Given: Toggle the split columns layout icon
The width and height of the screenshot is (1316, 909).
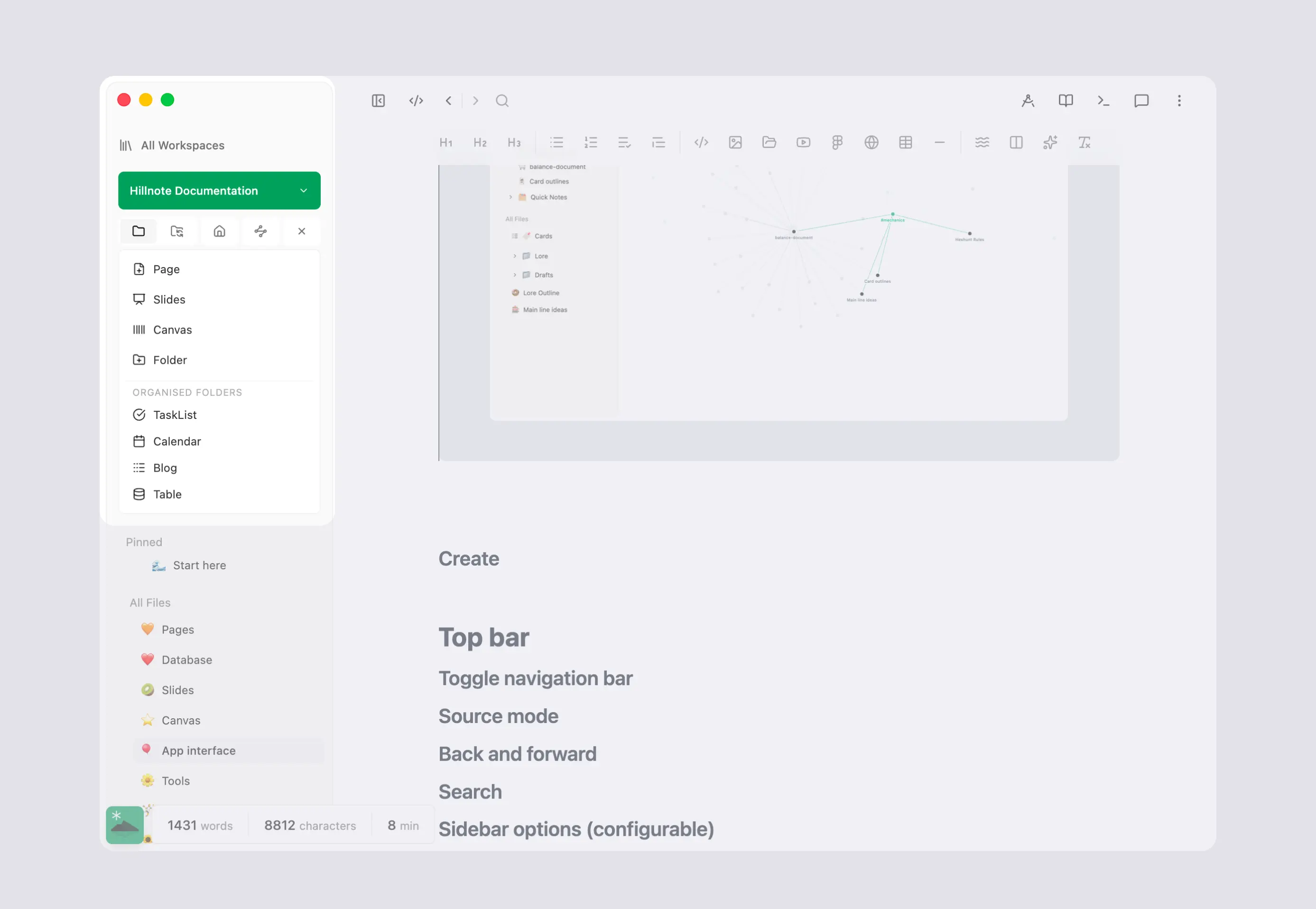Looking at the screenshot, I should pyautogui.click(x=1016, y=142).
